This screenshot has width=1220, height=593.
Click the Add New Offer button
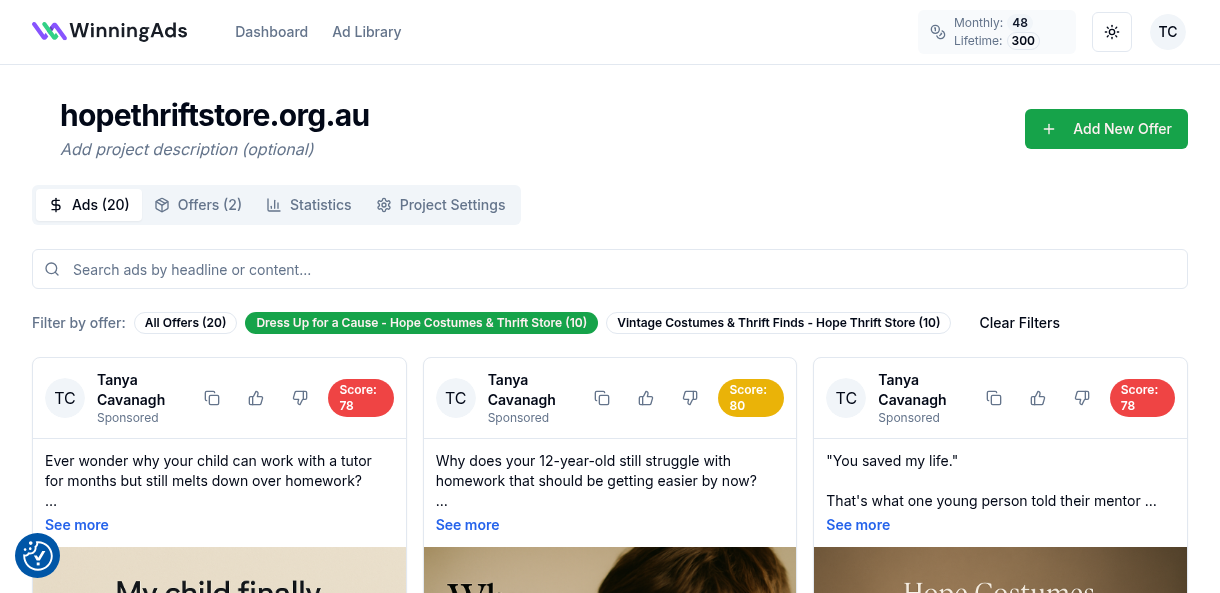tap(1106, 129)
